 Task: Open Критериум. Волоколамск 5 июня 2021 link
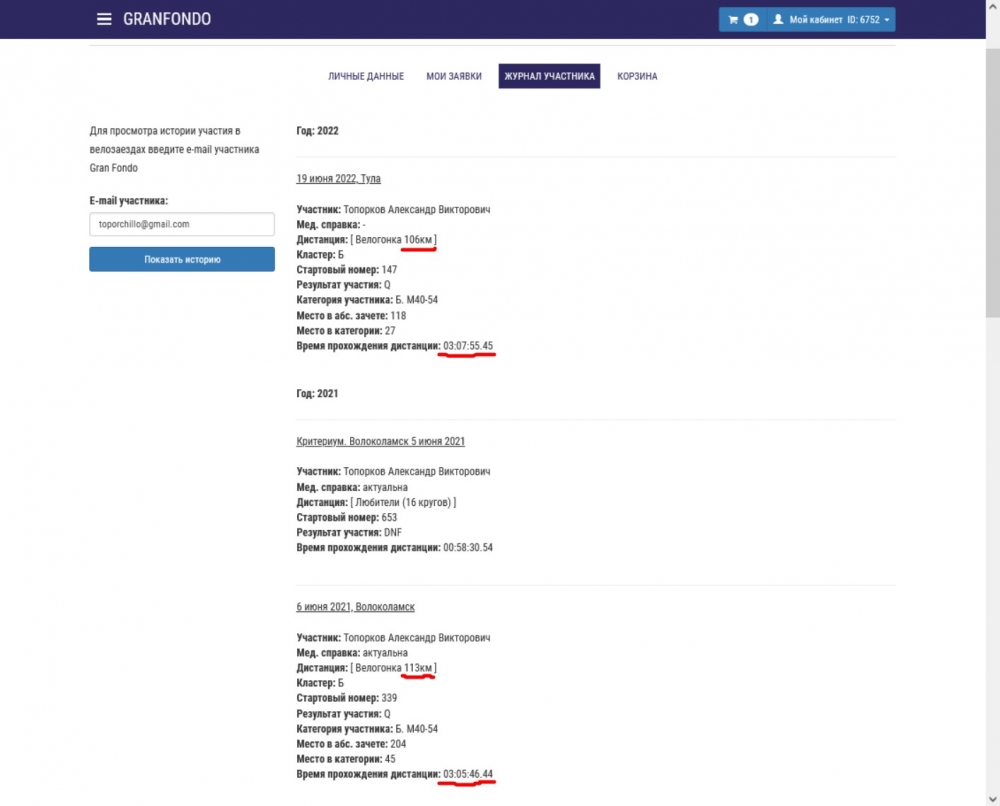coord(380,441)
